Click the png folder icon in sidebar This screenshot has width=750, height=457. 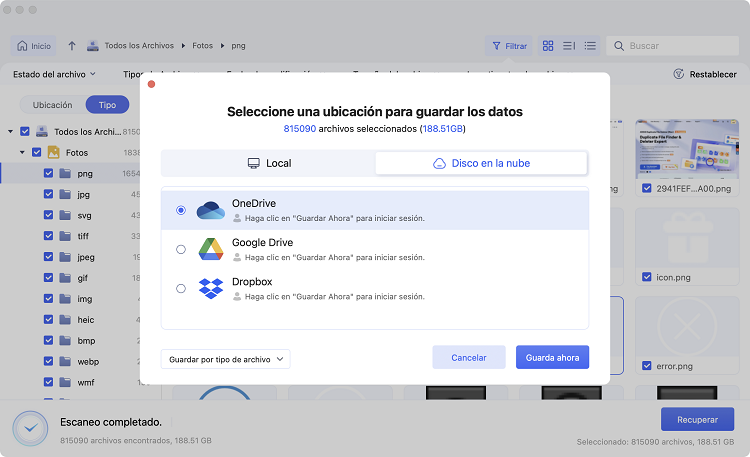[x=65, y=173]
